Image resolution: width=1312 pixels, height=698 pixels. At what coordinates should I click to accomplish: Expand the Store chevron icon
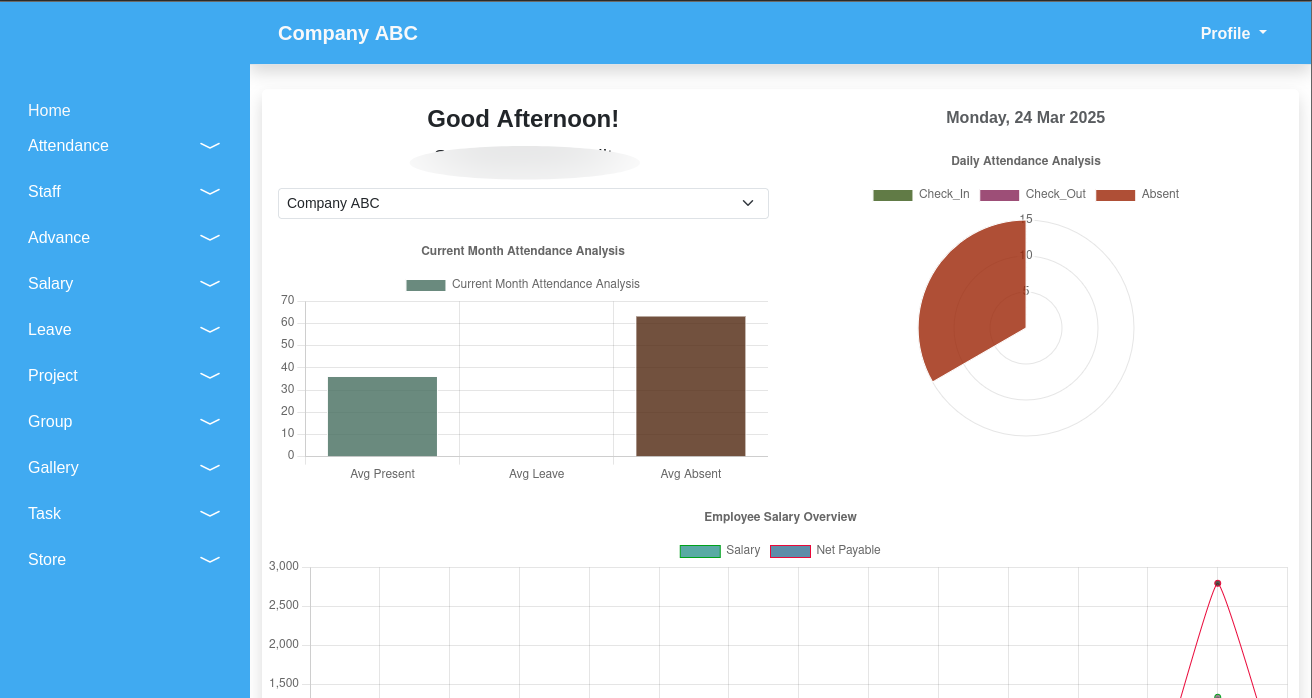210,560
